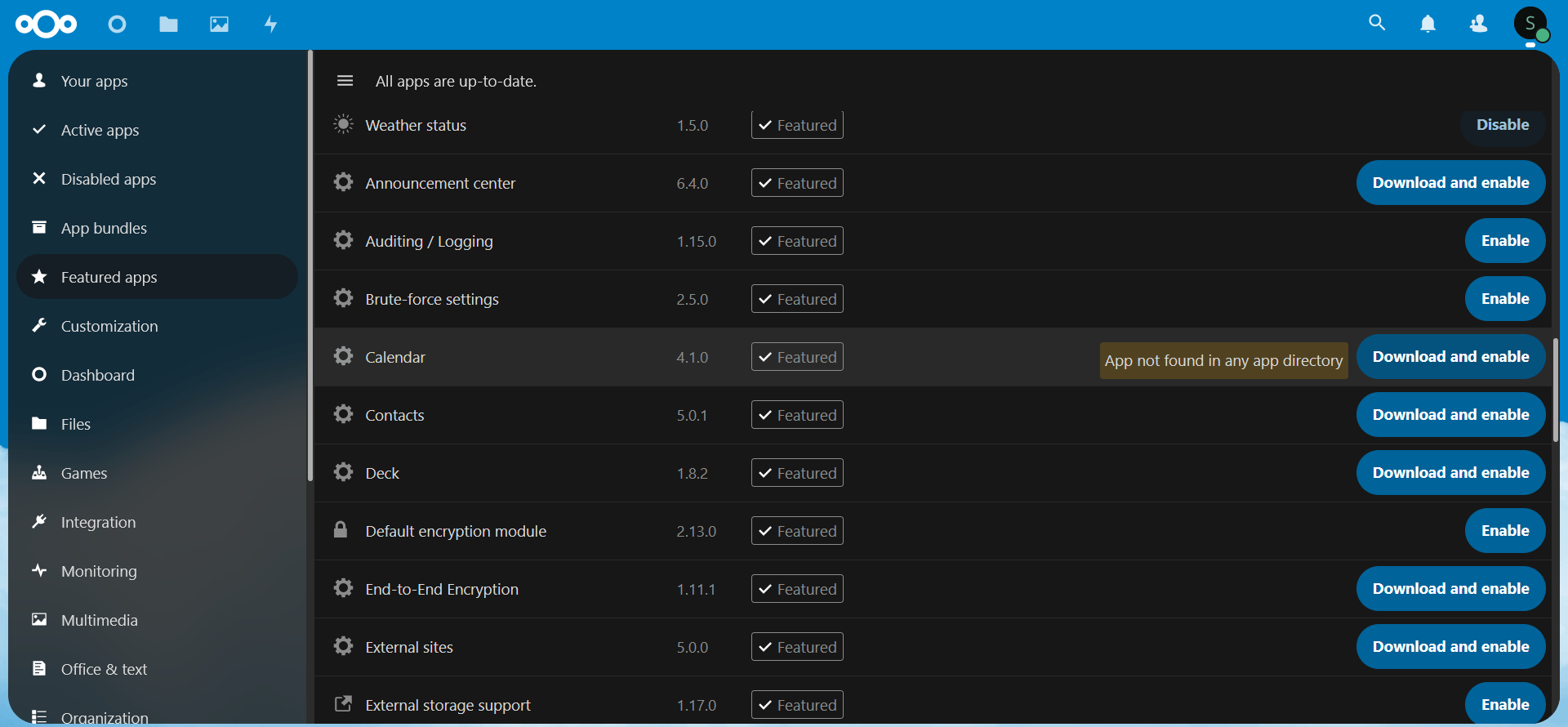Open the notifications bell
1568x727 pixels.
1428,24
